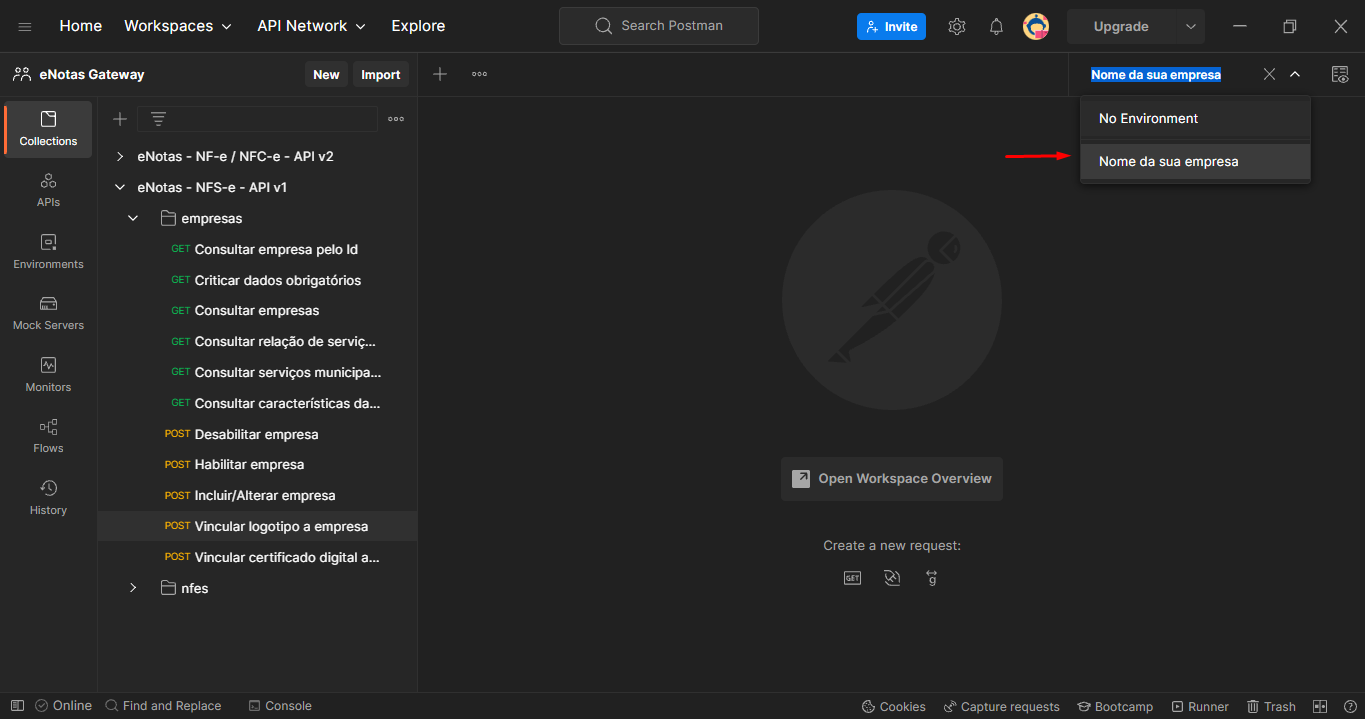The width and height of the screenshot is (1365, 719).
Task: Expand the nfes folder
Action: [x=133, y=588]
